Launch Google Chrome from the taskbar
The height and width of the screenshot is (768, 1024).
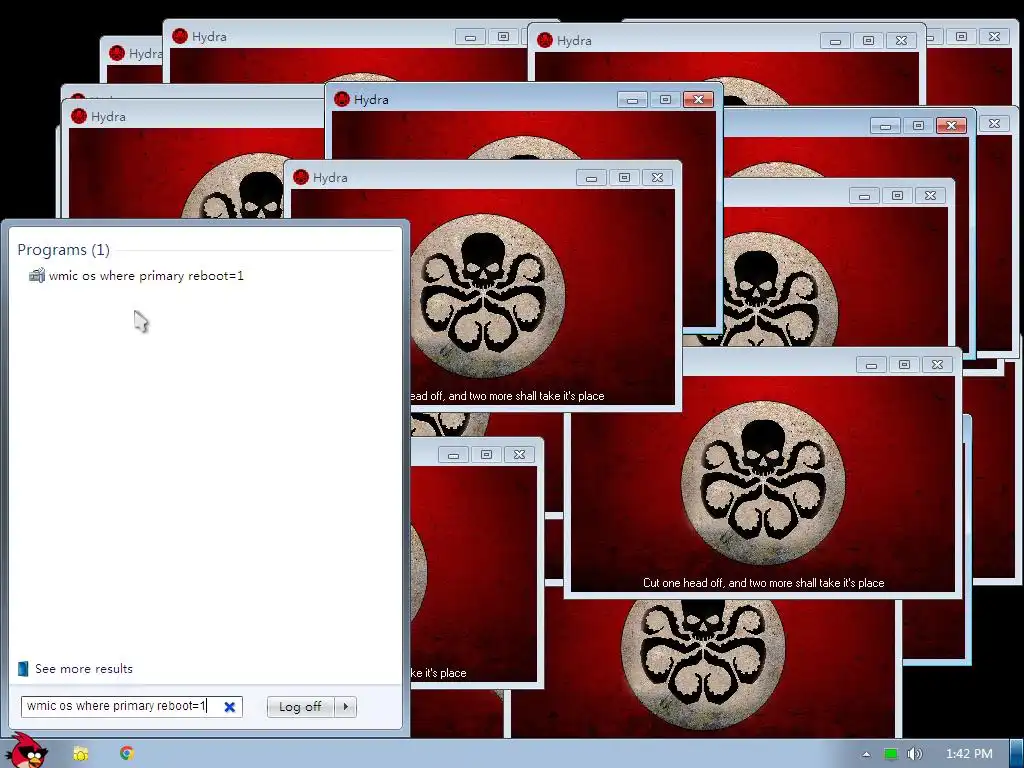pyautogui.click(x=127, y=753)
